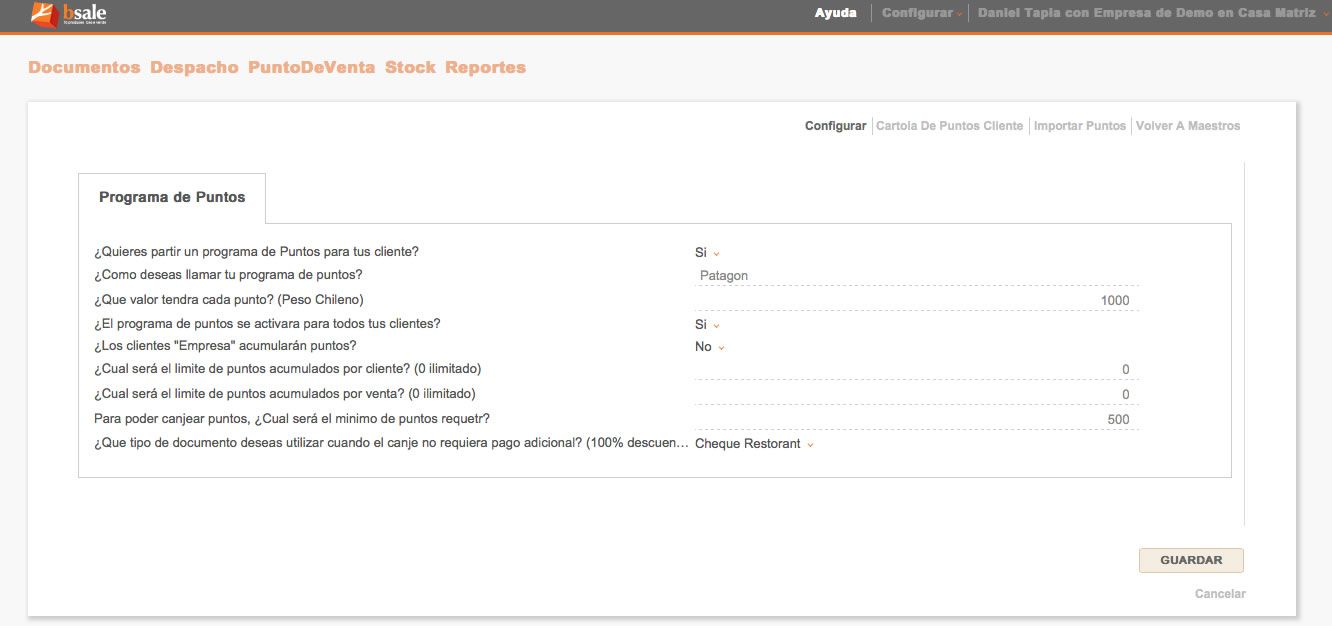Click the bsale logo icon

(44, 14)
